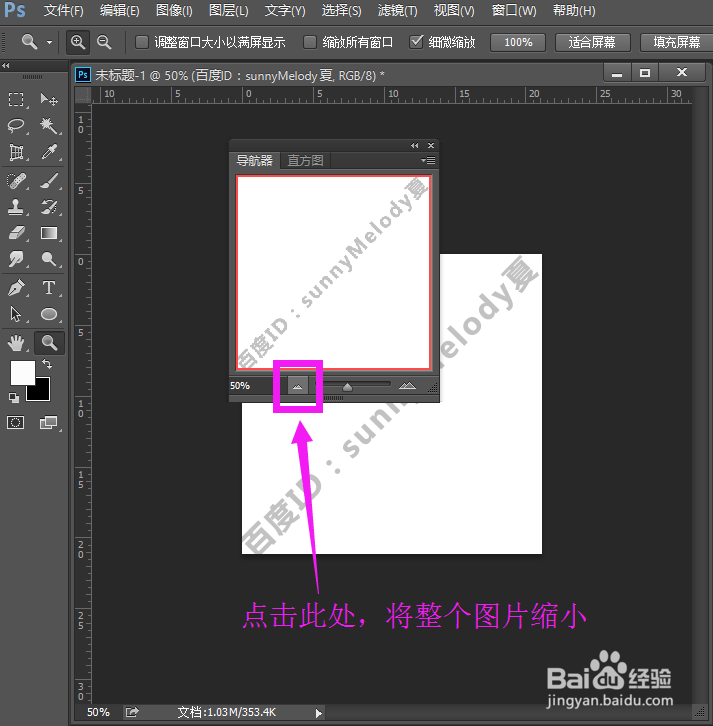Select the Horizontal Type tool

[x=49, y=288]
